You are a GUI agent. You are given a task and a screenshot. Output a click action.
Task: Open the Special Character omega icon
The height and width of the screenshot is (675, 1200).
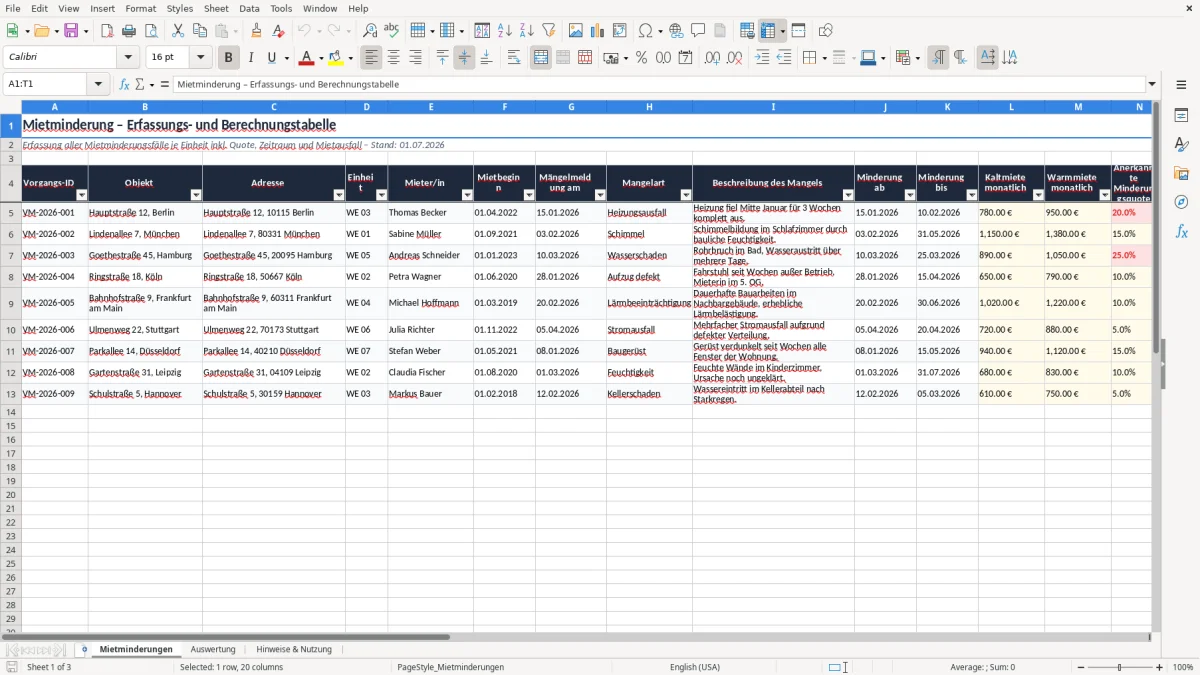tap(645, 31)
